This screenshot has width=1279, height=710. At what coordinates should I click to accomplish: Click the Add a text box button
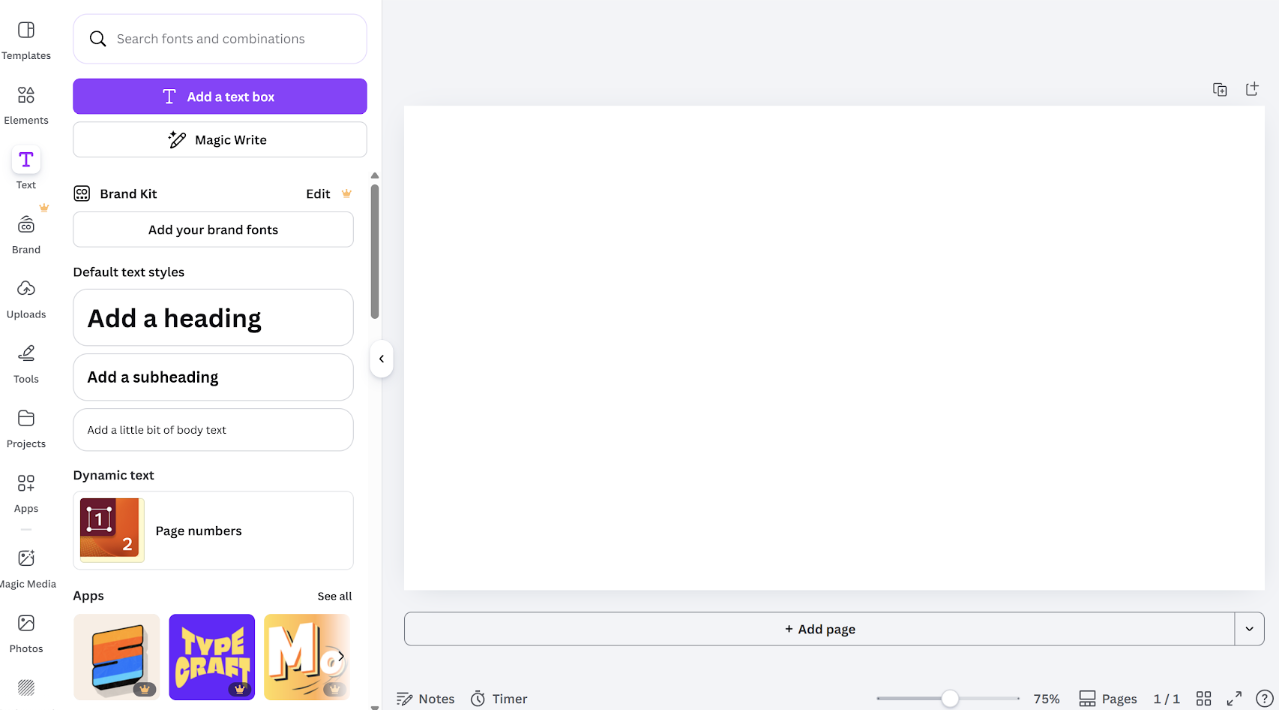pyautogui.click(x=220, y=97)
